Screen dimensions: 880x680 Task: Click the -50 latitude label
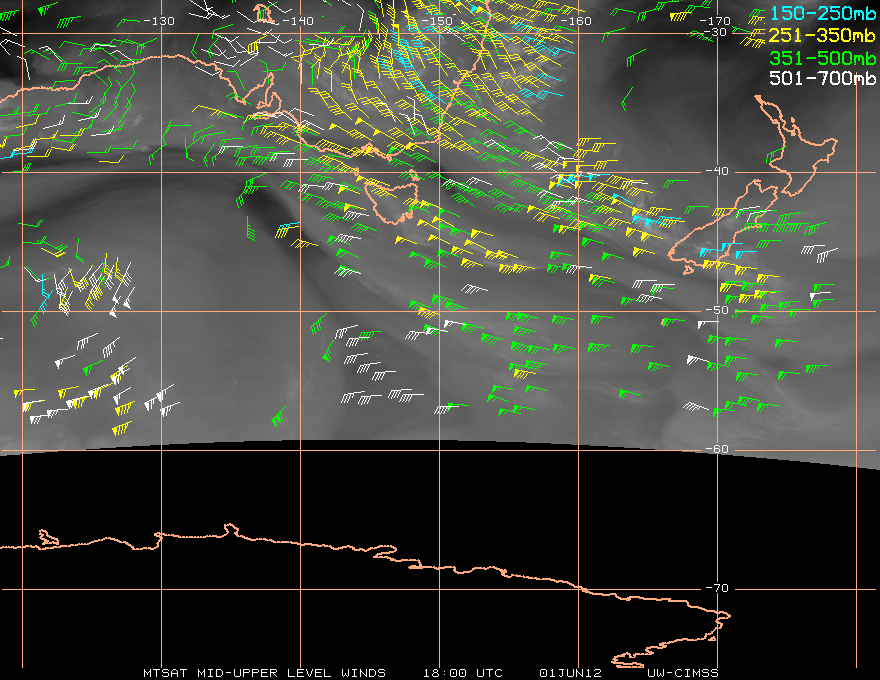[717, 310]
